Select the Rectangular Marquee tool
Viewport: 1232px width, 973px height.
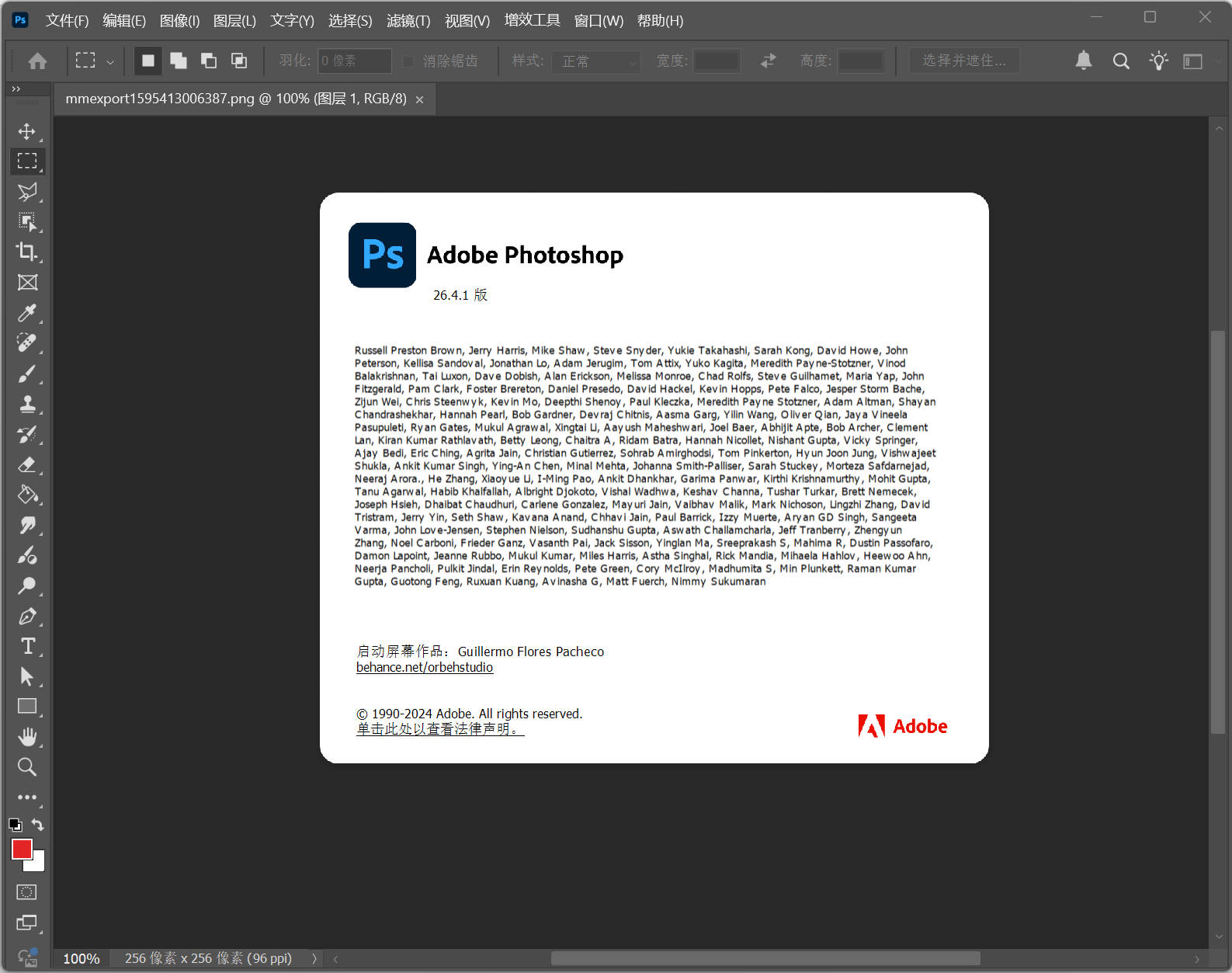click(27, 162)
